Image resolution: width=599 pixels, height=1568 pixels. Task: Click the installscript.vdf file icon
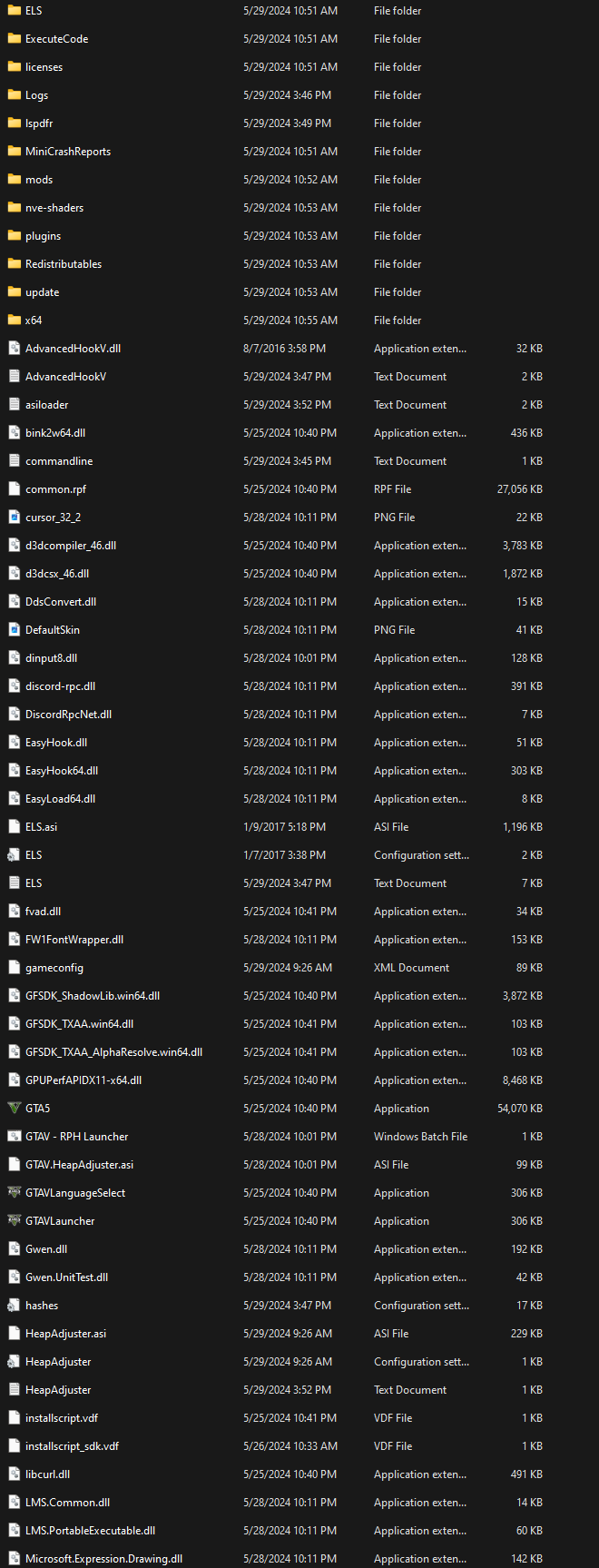pyautogui.click(x=14, y=1418)
